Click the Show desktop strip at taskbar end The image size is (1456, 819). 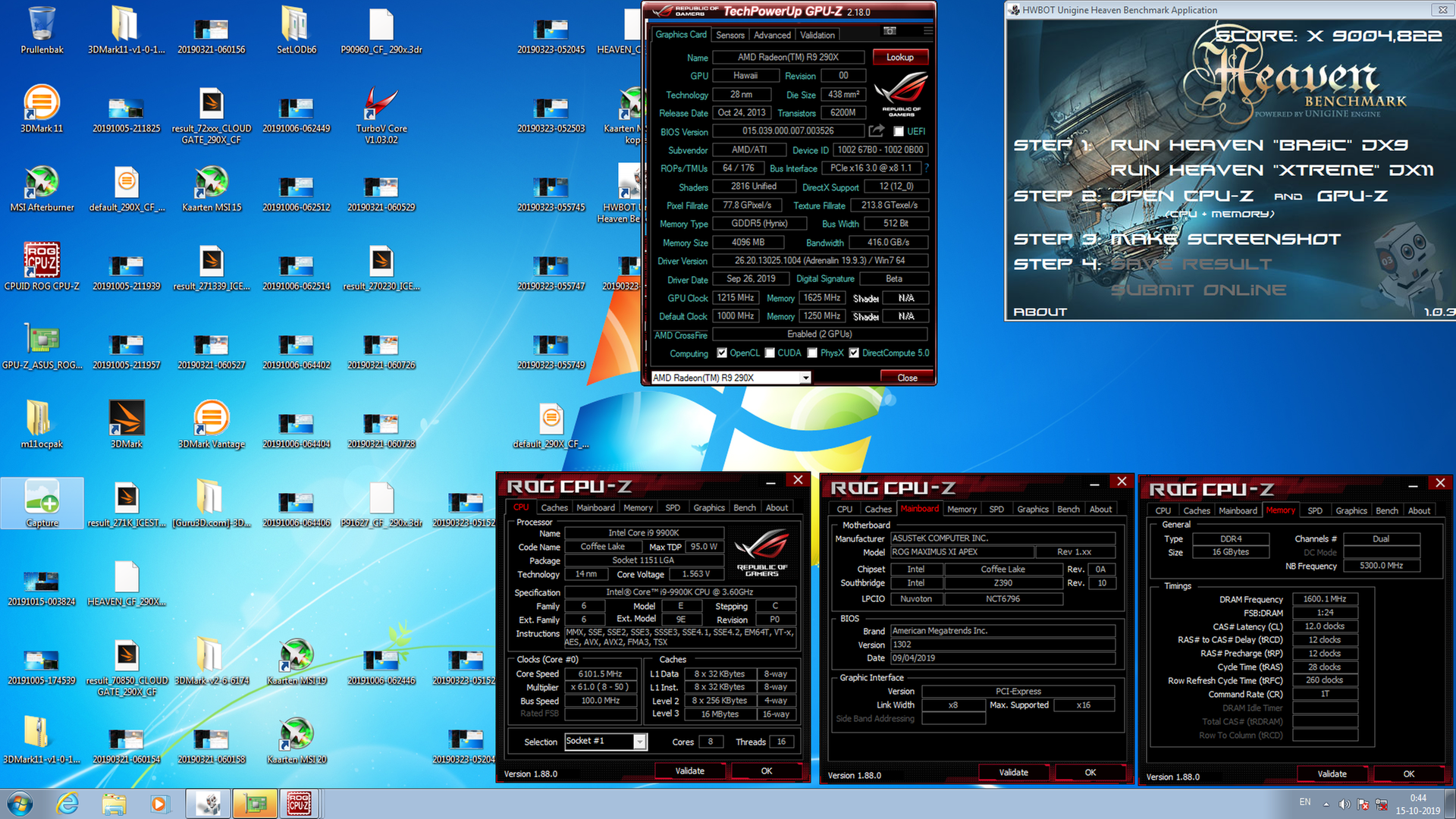click(1450, 803)
